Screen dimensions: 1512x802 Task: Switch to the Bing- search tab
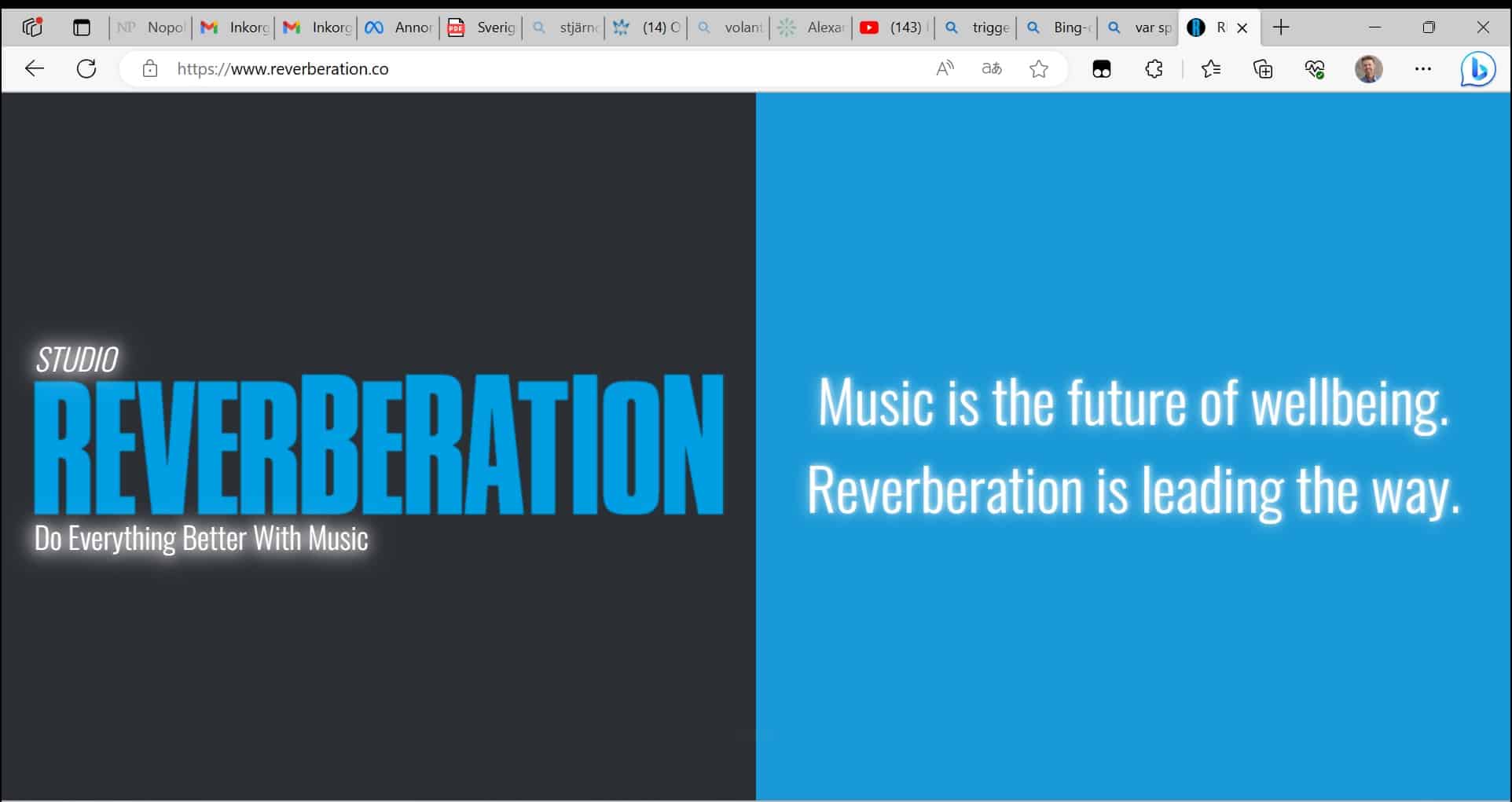coord(1059,27)
